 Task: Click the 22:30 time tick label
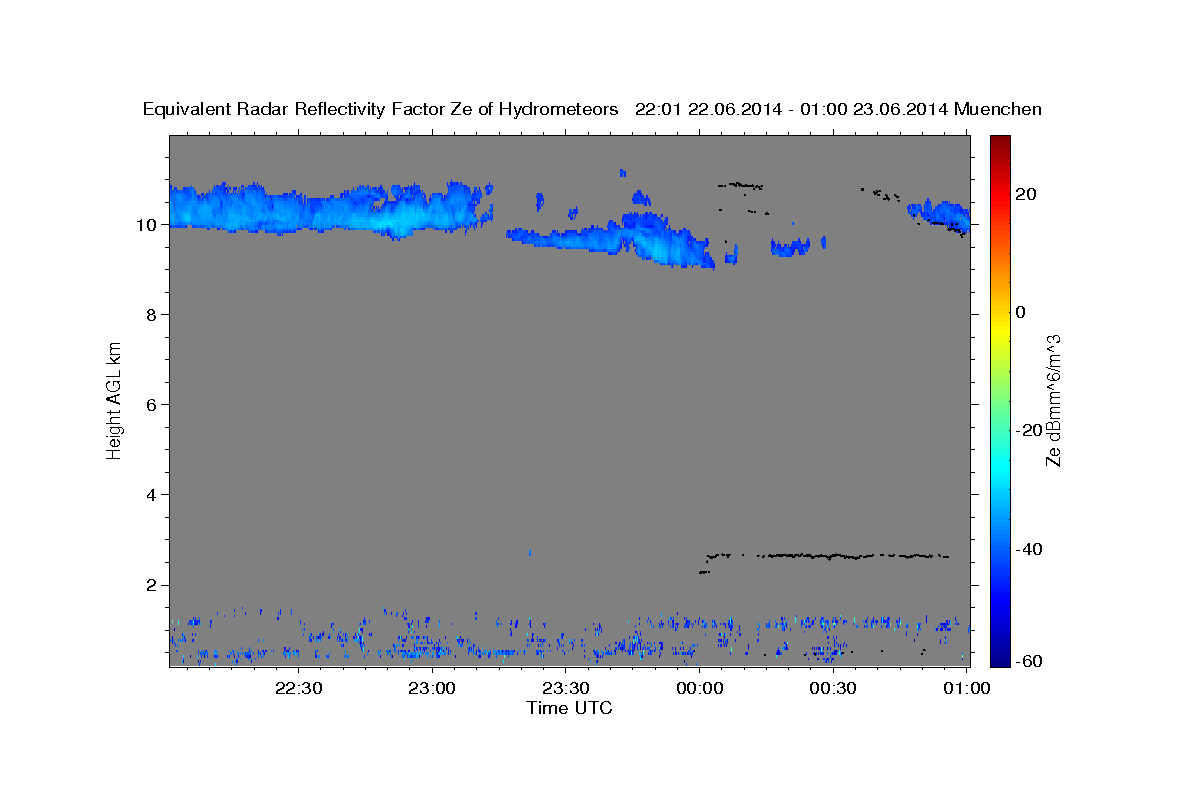[299, 688]
